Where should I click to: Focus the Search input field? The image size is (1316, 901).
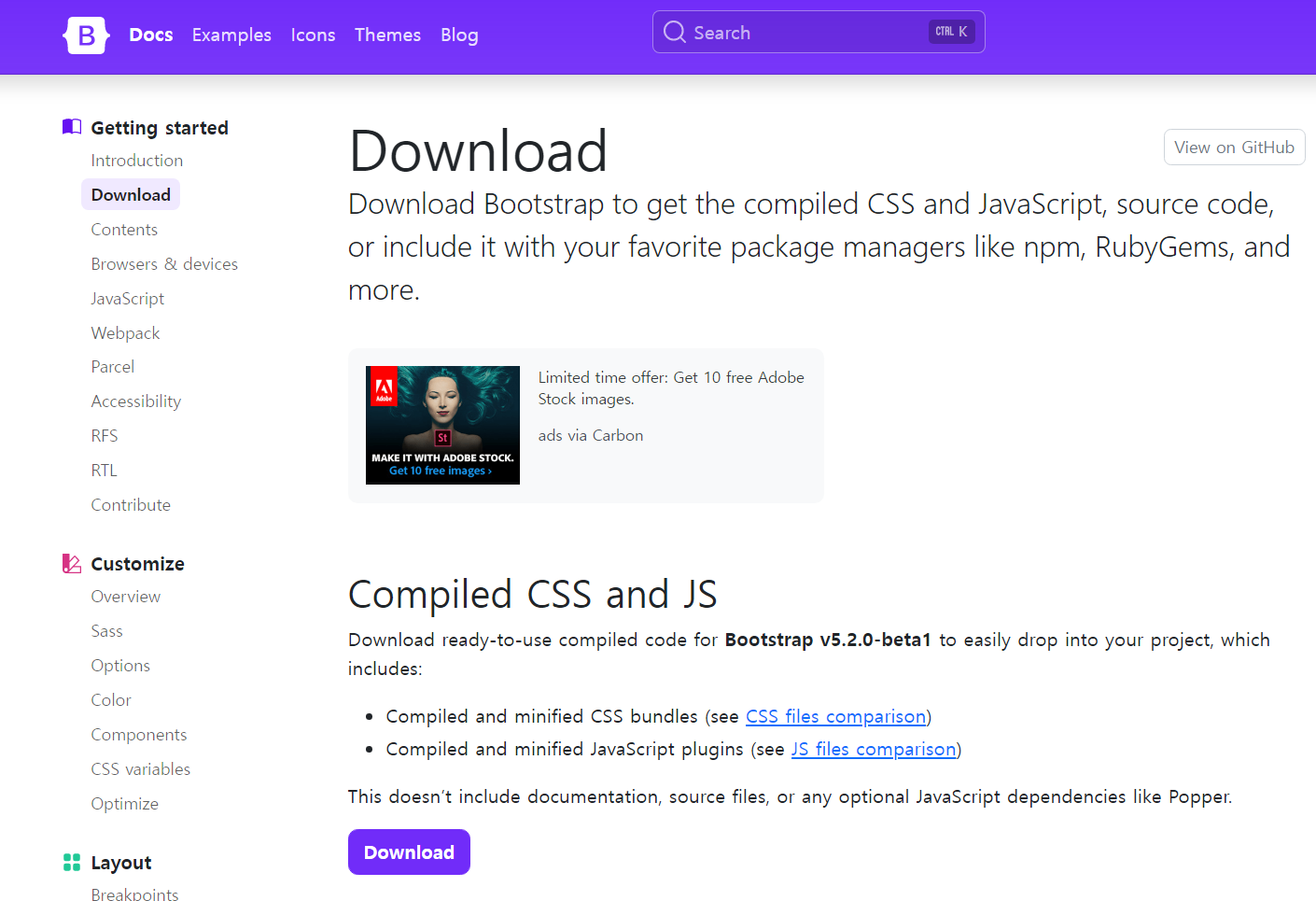pos(819,32)
